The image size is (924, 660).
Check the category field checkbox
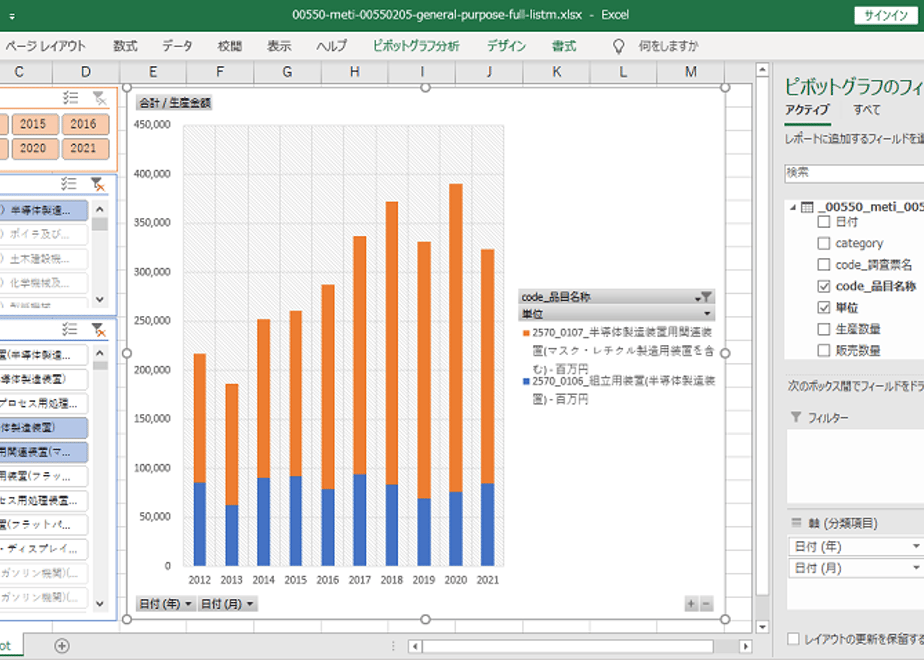[824, 243]
